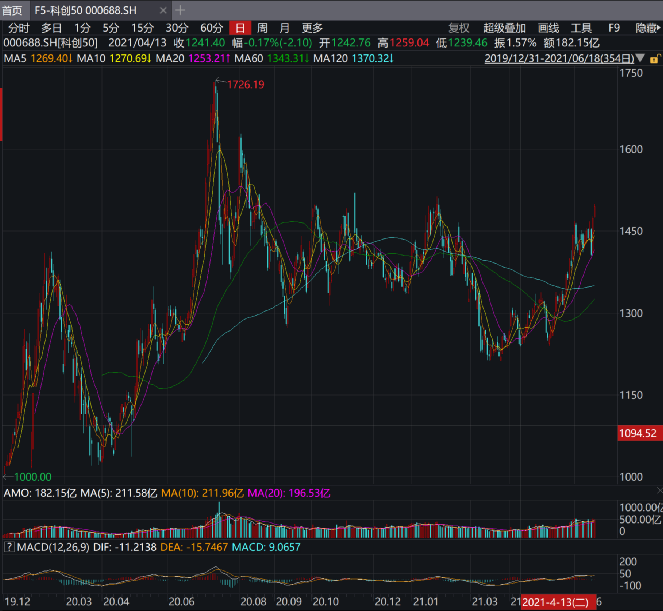The height and width of the screenshot is (611, 663).
Task: Select the 15分 minute period
Action: click(x=143, y=28)
